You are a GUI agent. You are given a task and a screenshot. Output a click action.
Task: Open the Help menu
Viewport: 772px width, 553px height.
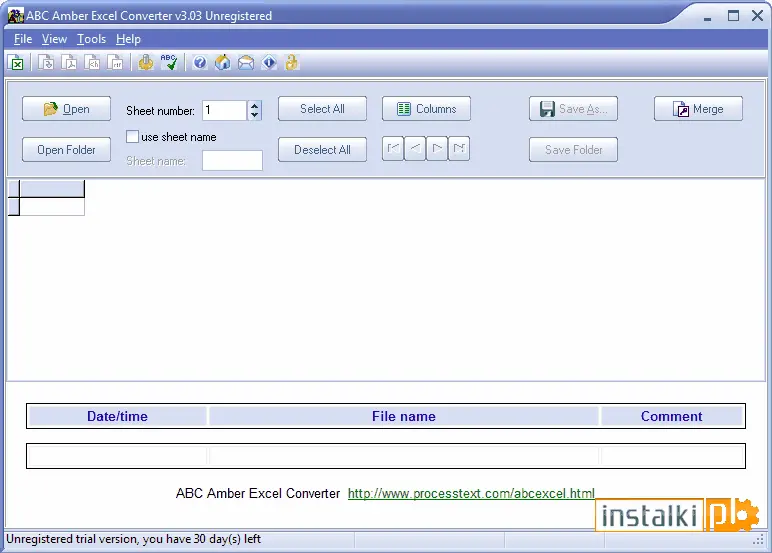tap(128, 39)
